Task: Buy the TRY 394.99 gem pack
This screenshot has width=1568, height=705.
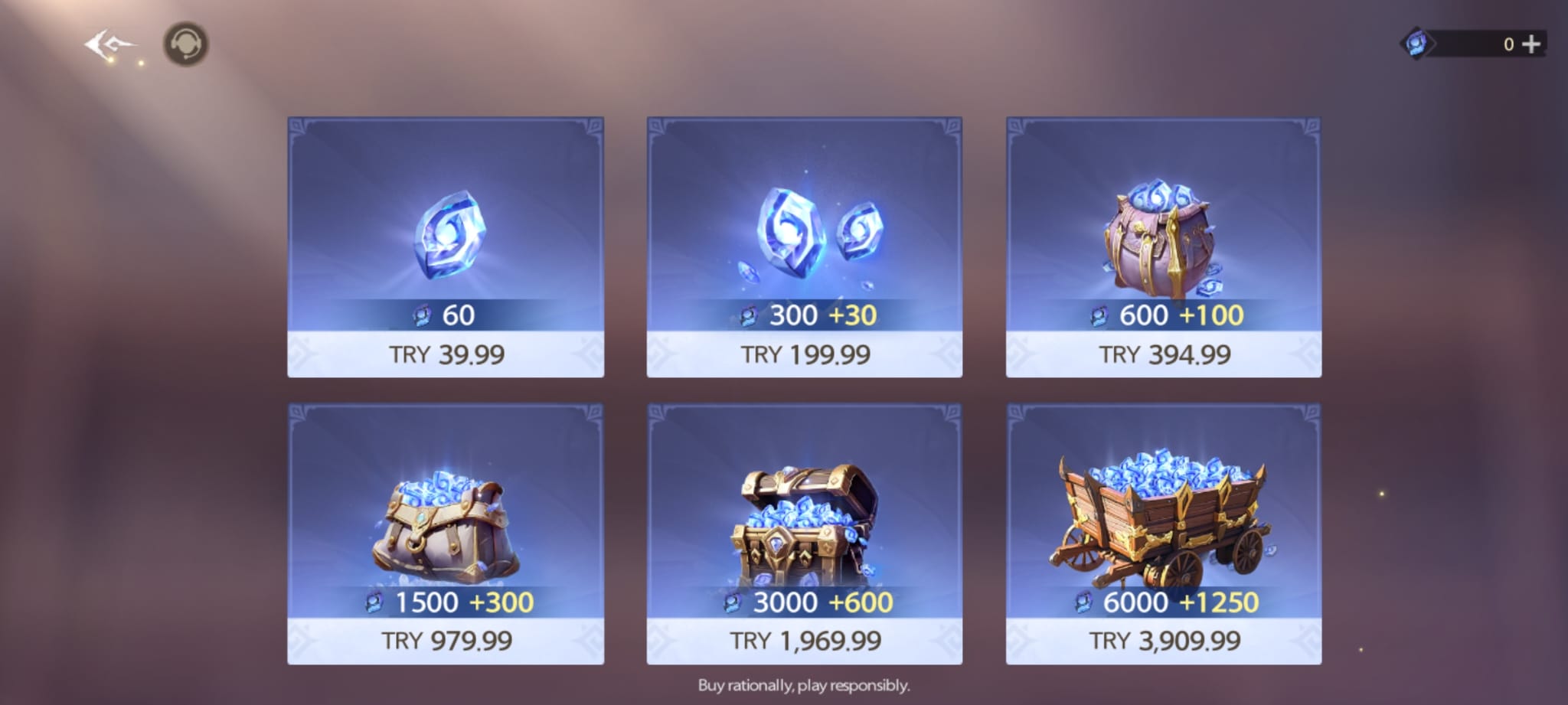Action: pos(1164,354)
